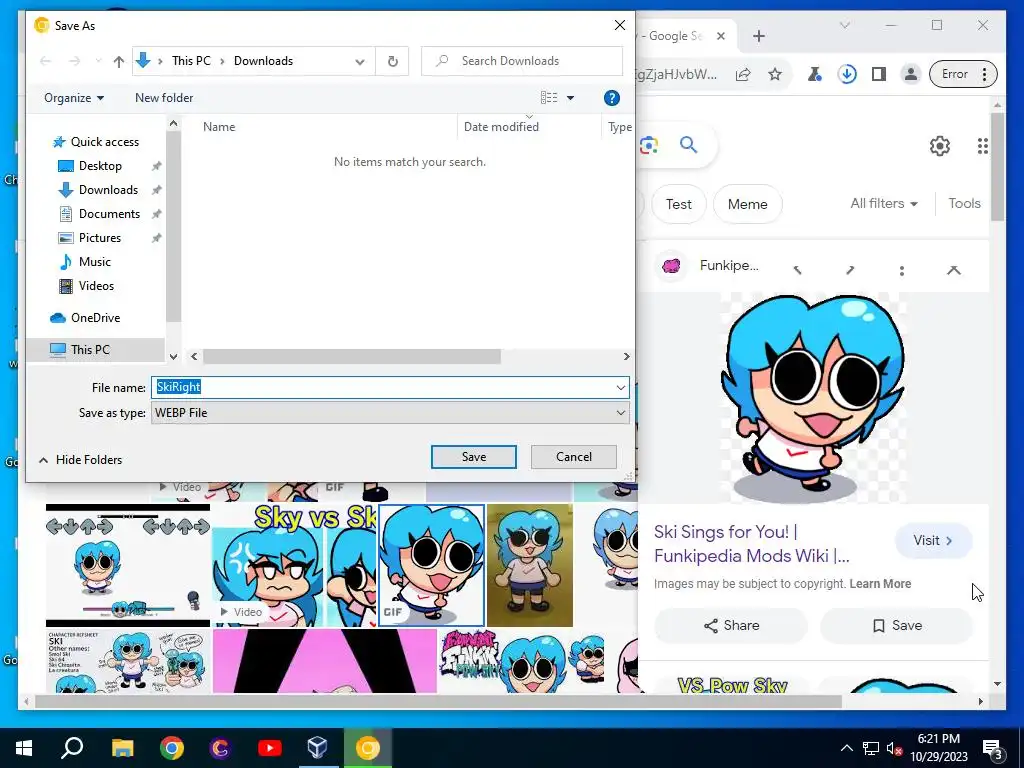Refresh the Downloads folder listing
This screenshot has height=768, width=1024.
392,61
